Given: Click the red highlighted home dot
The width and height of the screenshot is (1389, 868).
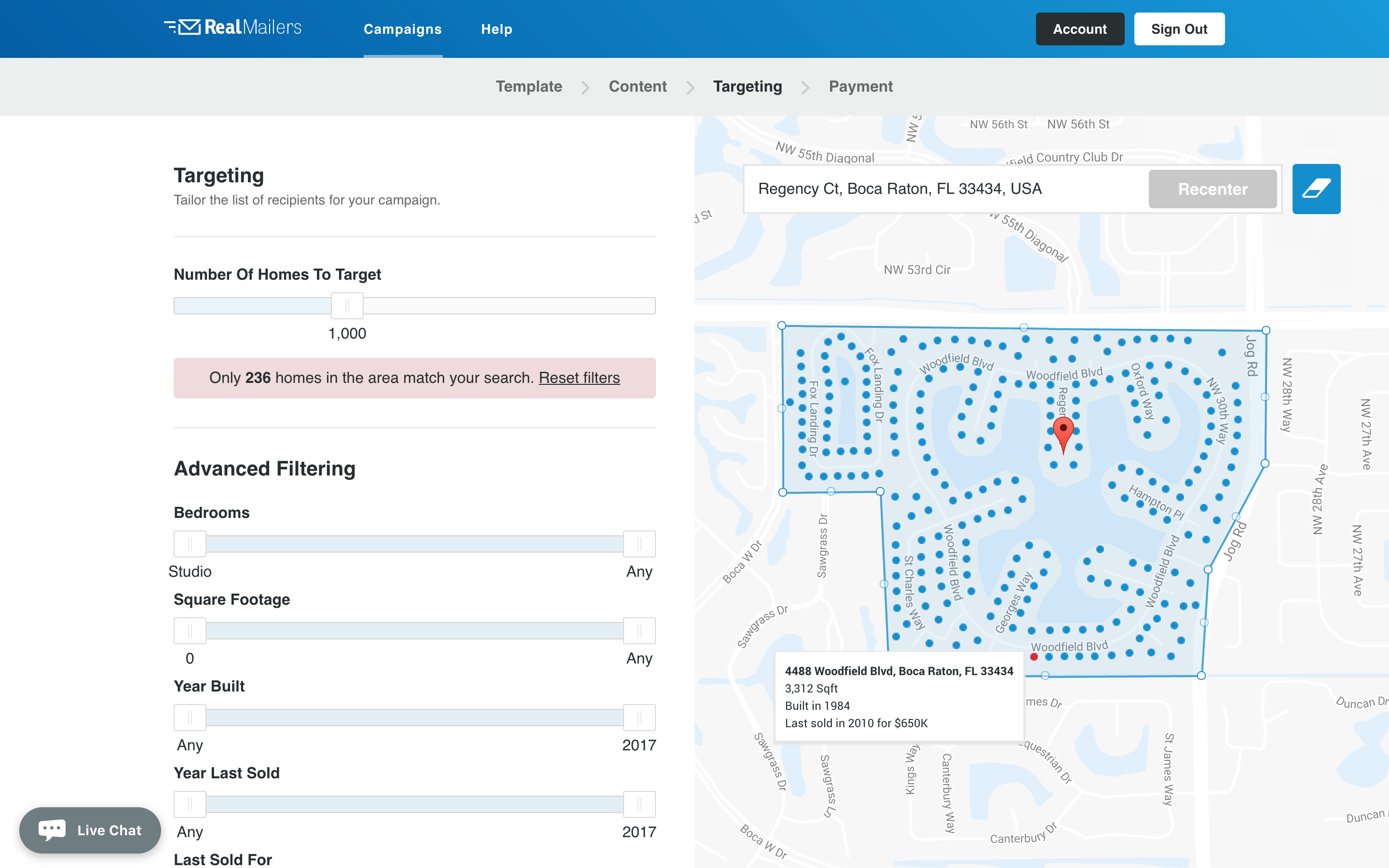Looking at the screenshot, I should pyautogui.click(x=1034, y=657).
